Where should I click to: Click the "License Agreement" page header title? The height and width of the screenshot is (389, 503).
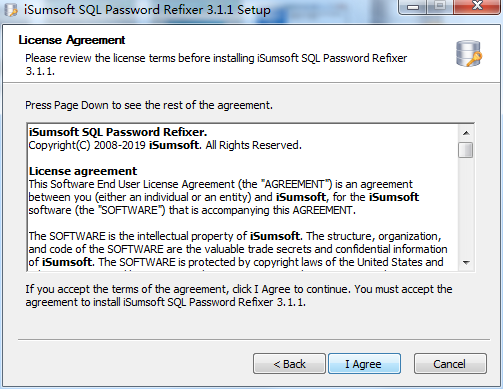point(72,40)
